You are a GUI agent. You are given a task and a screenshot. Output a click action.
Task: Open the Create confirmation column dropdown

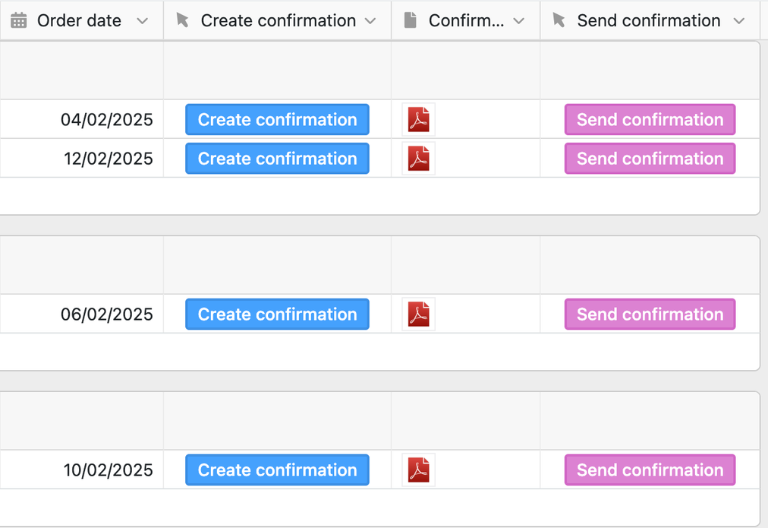[x=371, y=21]
